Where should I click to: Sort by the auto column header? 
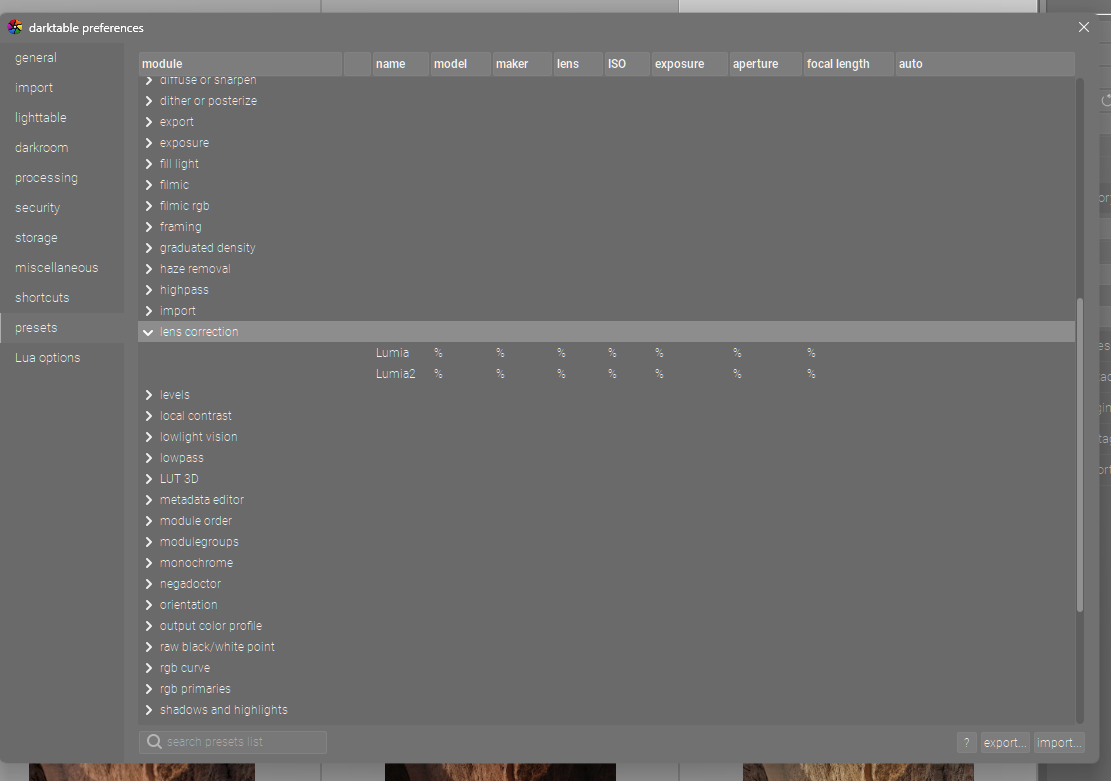(x=986, y=64)
